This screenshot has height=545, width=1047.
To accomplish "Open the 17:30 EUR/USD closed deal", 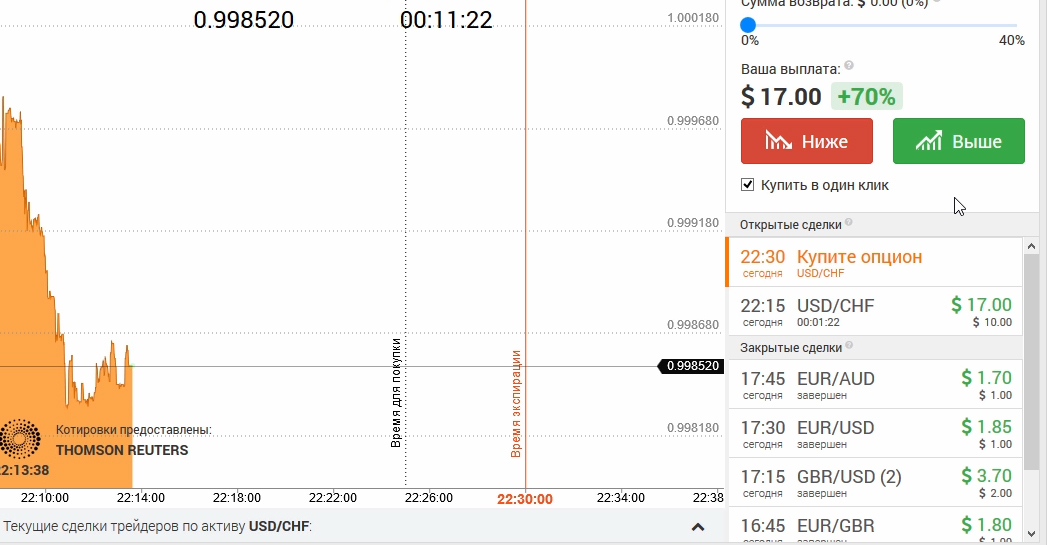I will (x=875, y=434).
